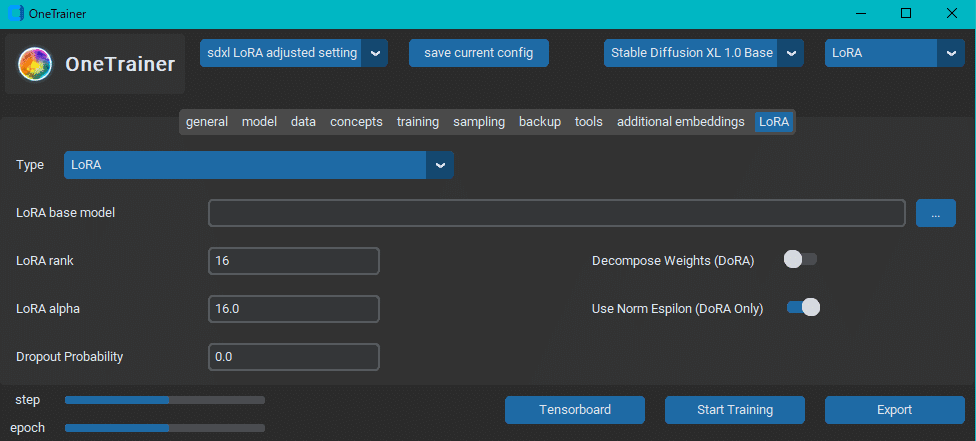Focus the LoRA base model path field
Viewport: 976px width, 441px height.
point(556,213)
